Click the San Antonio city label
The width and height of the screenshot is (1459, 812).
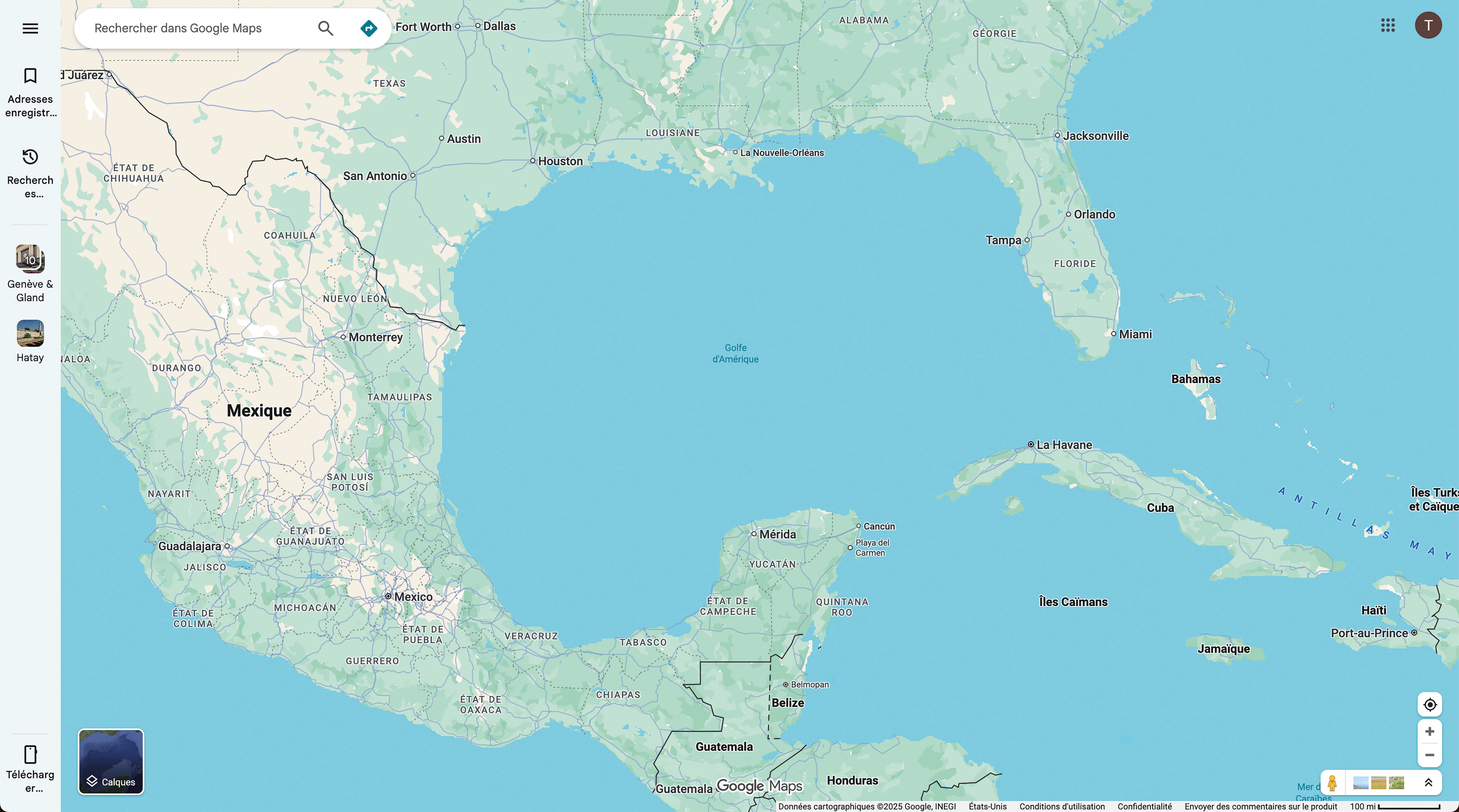pos(375,176)
